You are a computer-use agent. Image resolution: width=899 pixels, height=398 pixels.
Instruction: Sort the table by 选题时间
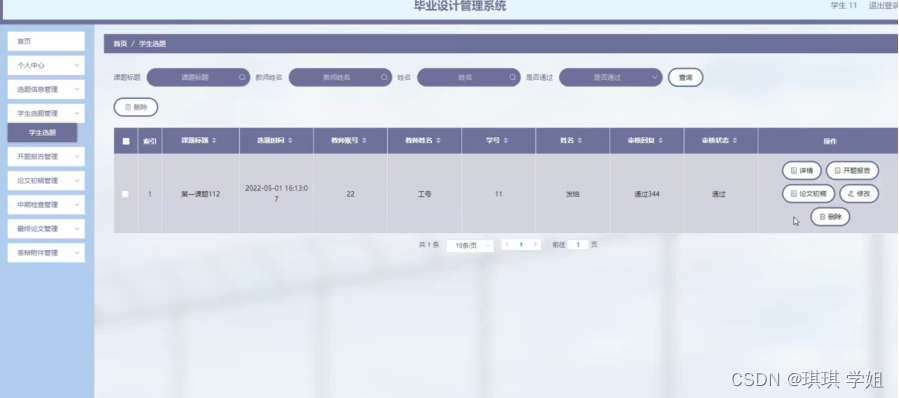[290, 141]
